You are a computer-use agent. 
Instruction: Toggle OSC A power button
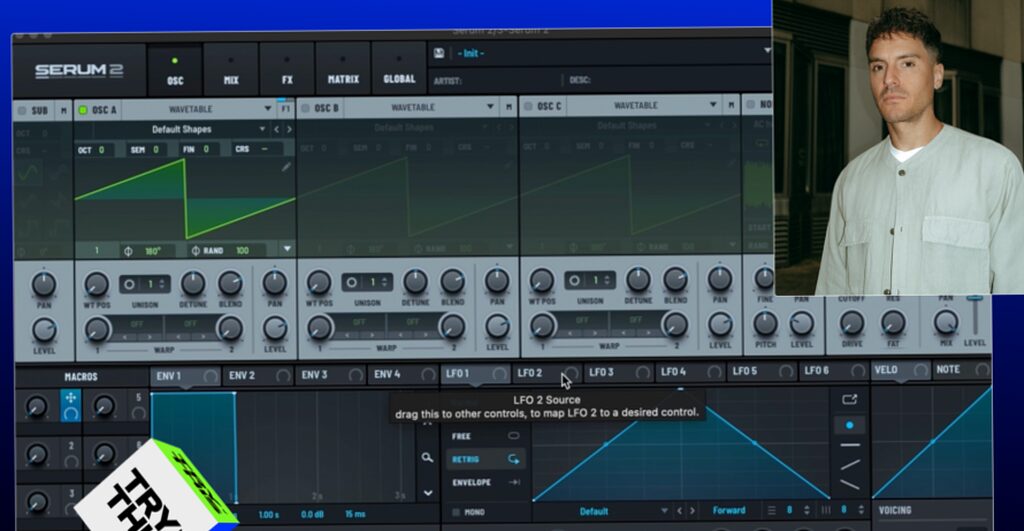(83, 110)
